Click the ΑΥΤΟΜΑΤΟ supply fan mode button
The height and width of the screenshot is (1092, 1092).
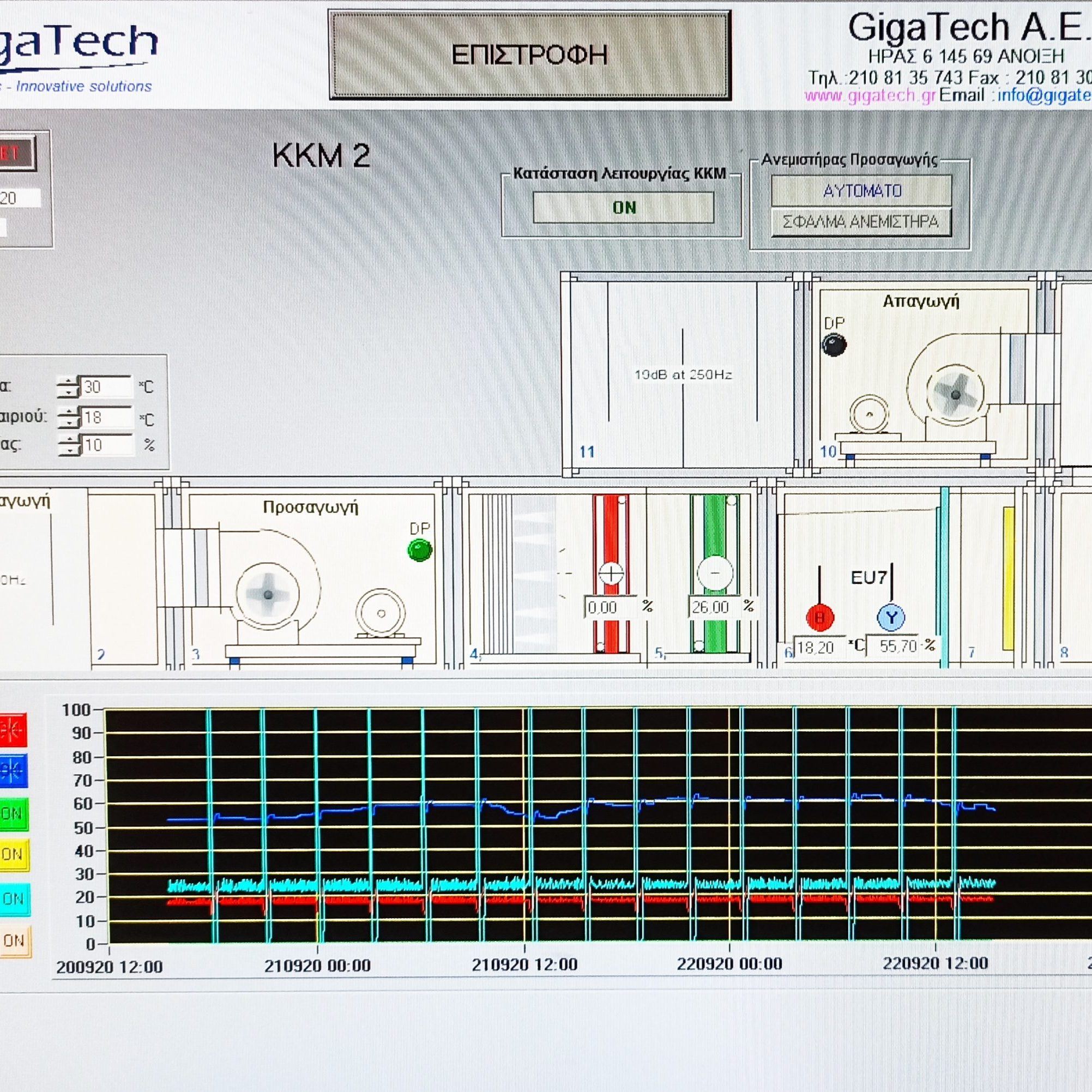tap(861, 191)
